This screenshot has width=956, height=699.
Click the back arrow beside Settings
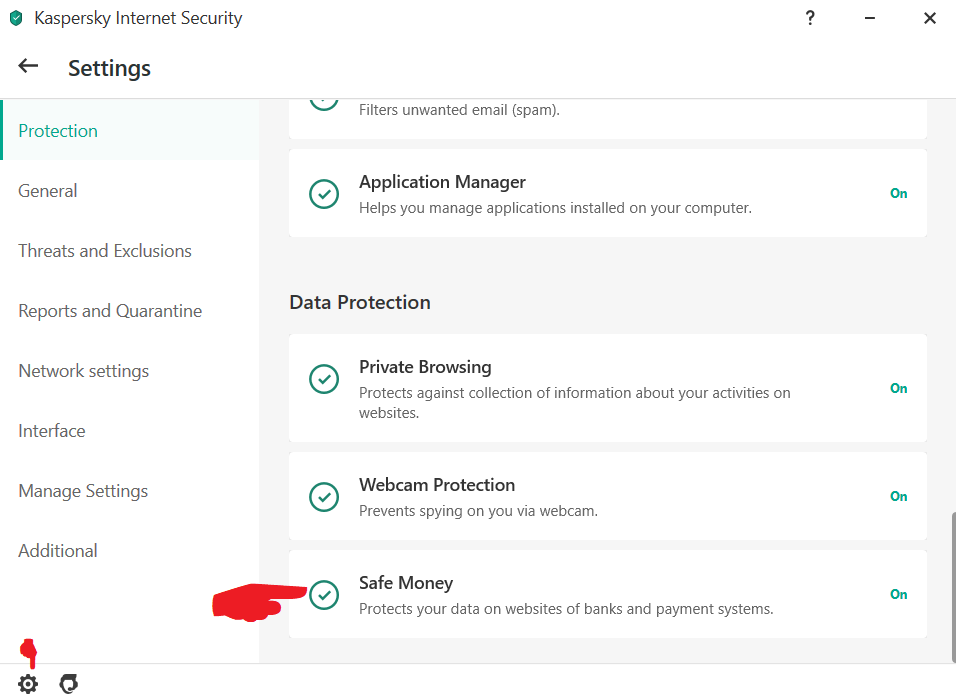click(28, 67)
